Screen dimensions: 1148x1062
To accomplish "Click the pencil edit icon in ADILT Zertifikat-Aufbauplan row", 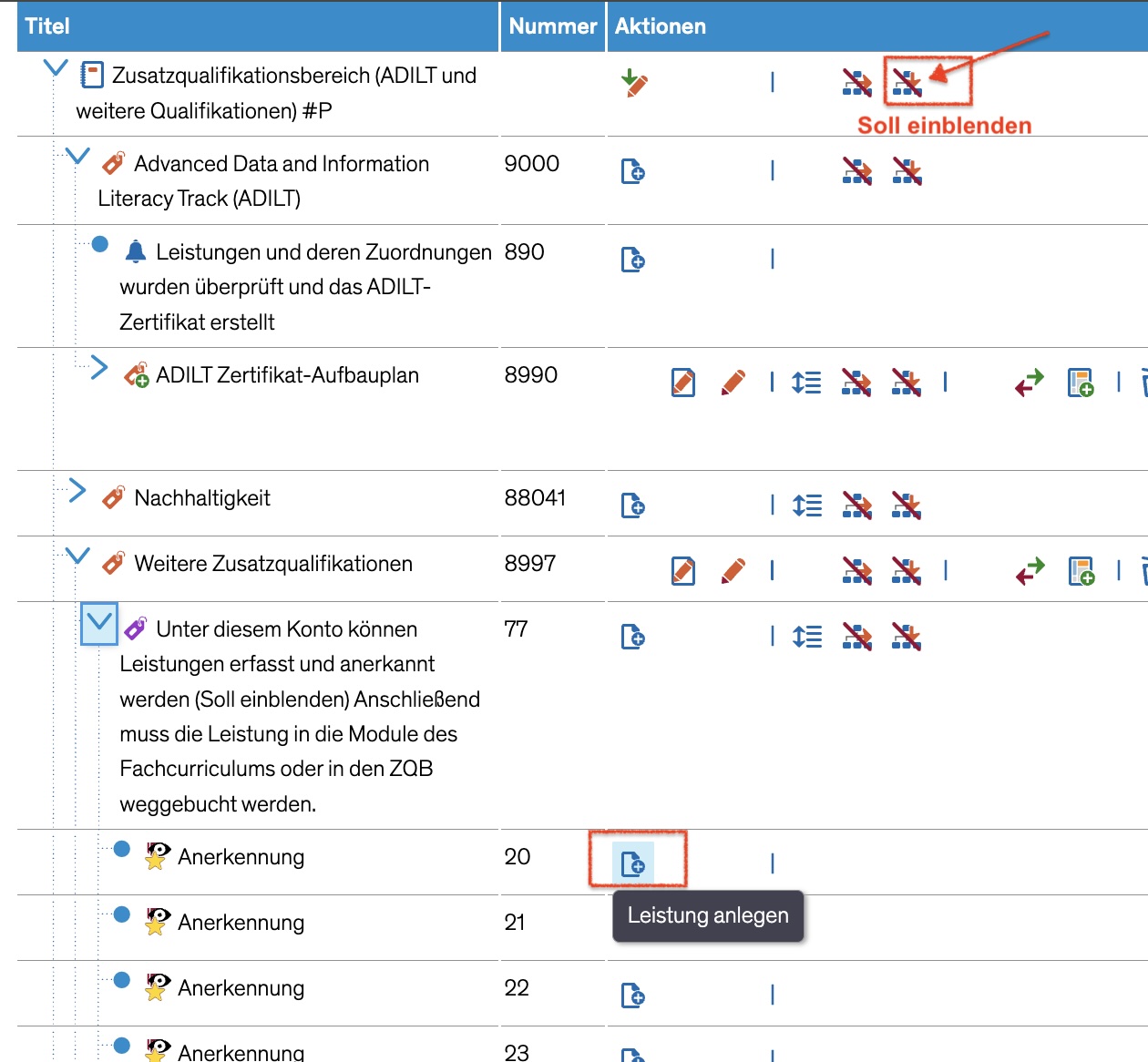I will (733, 383).
